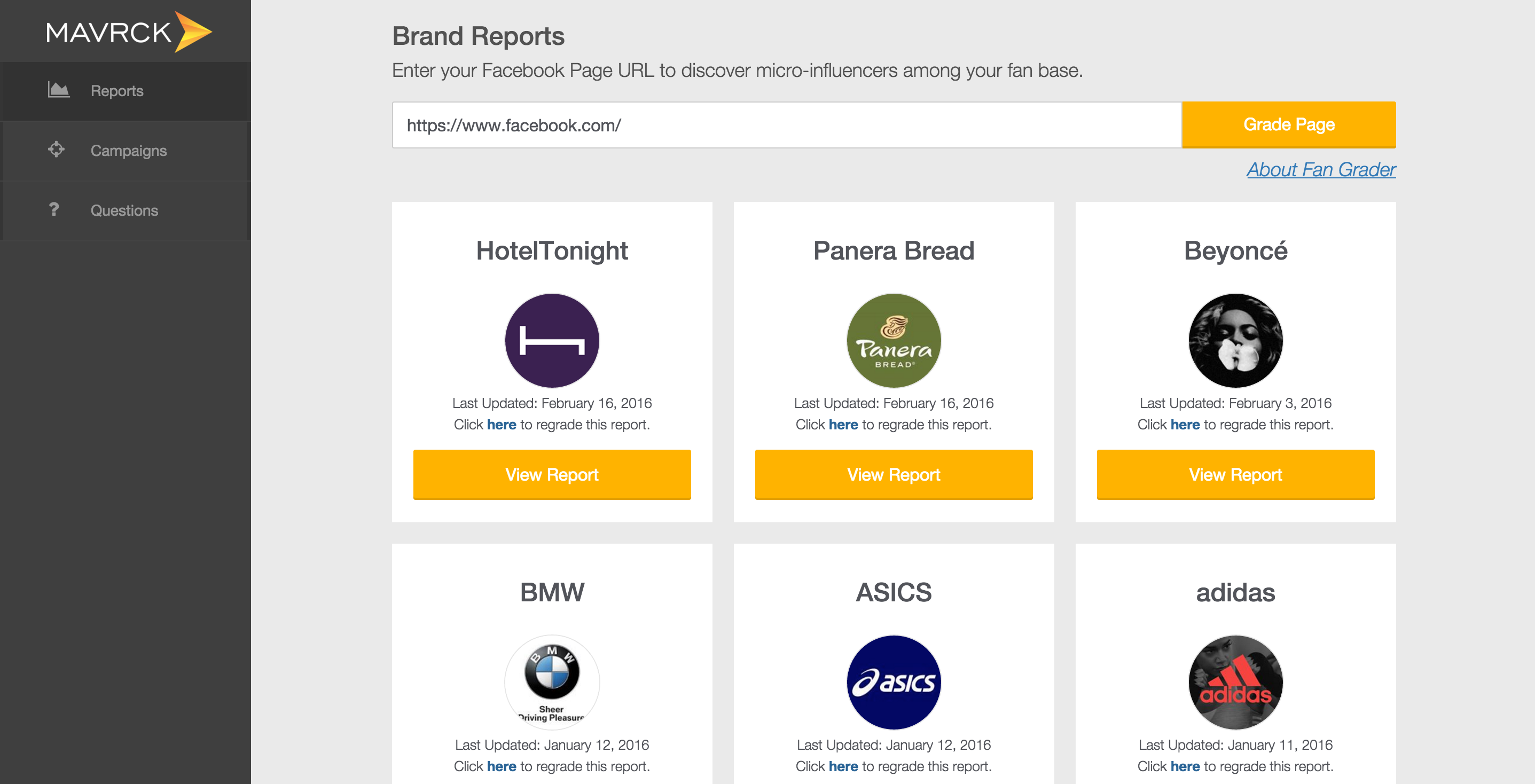Click the Campaigns crosshair icon
Image resolution: width=1535 pixels, height=784 pixels.
coord(56,149)
